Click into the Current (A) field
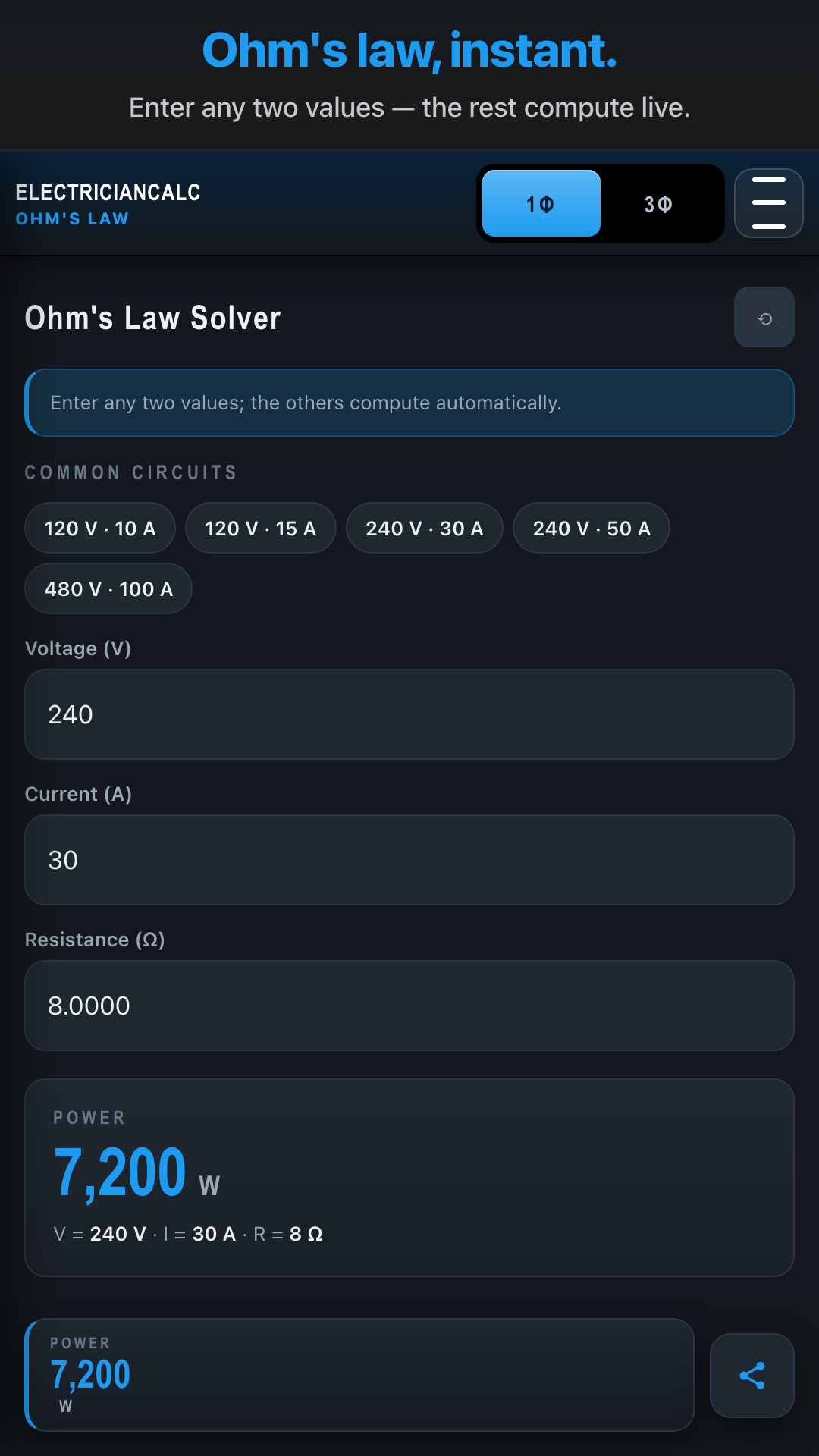This screenshot has height=1456, width=819. coord(409,860)
